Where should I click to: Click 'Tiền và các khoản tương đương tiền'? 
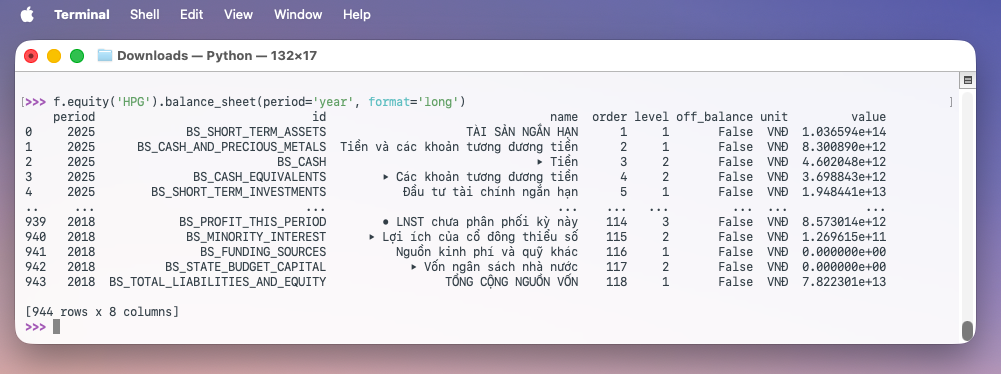click(459, 147)
